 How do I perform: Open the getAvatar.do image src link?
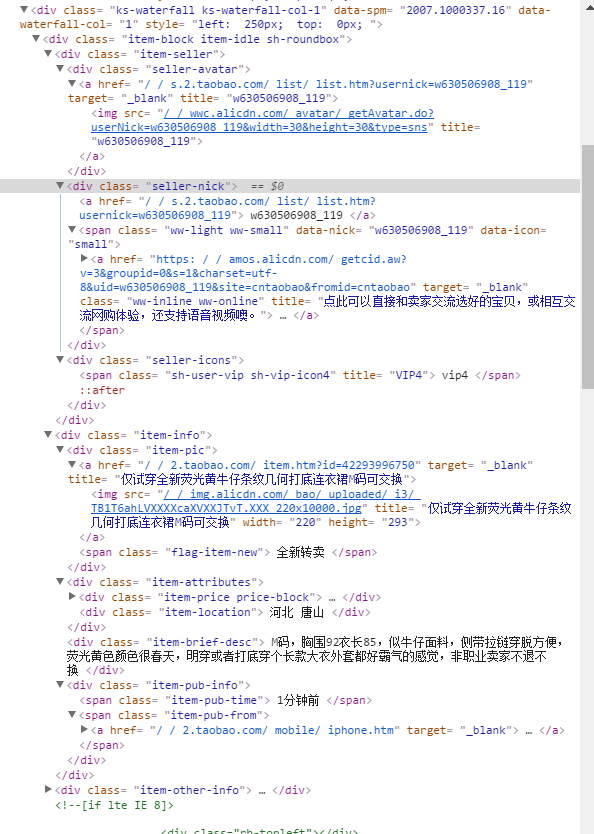pos(262,120)
